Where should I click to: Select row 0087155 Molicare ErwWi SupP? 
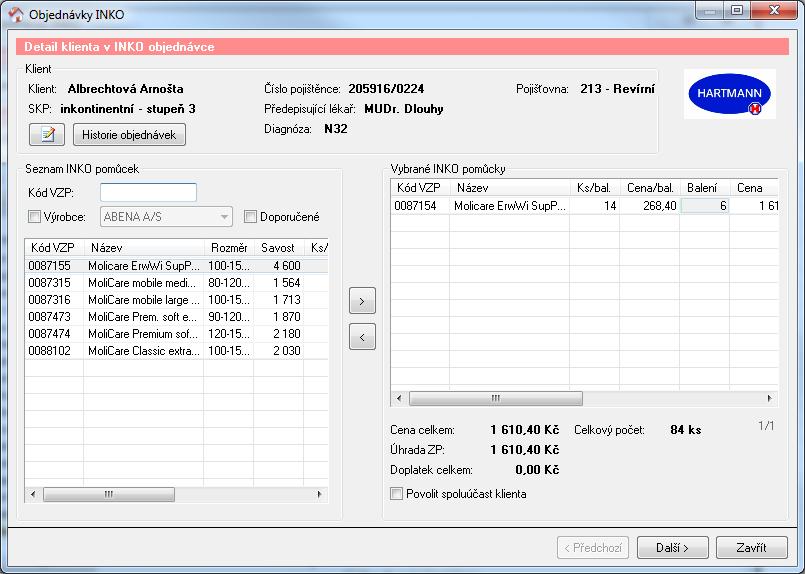coord(176,266)
